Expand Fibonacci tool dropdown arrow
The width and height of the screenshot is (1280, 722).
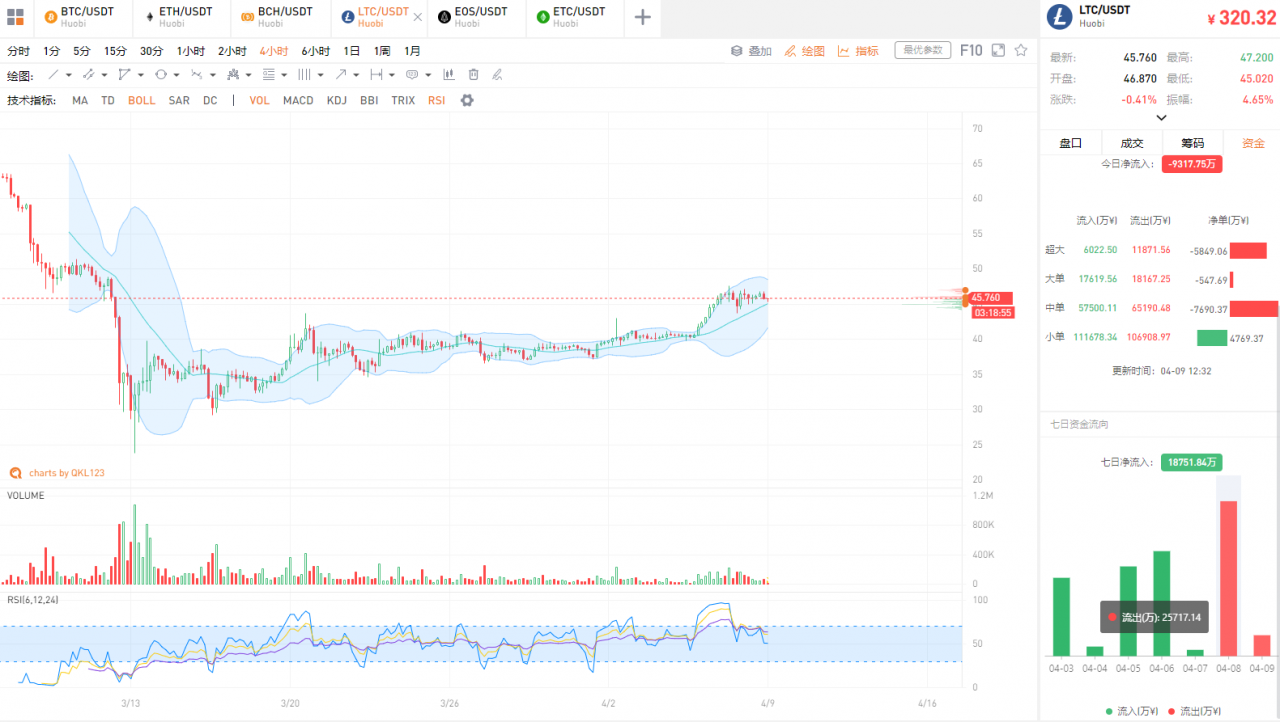click(x=284, y=75)
